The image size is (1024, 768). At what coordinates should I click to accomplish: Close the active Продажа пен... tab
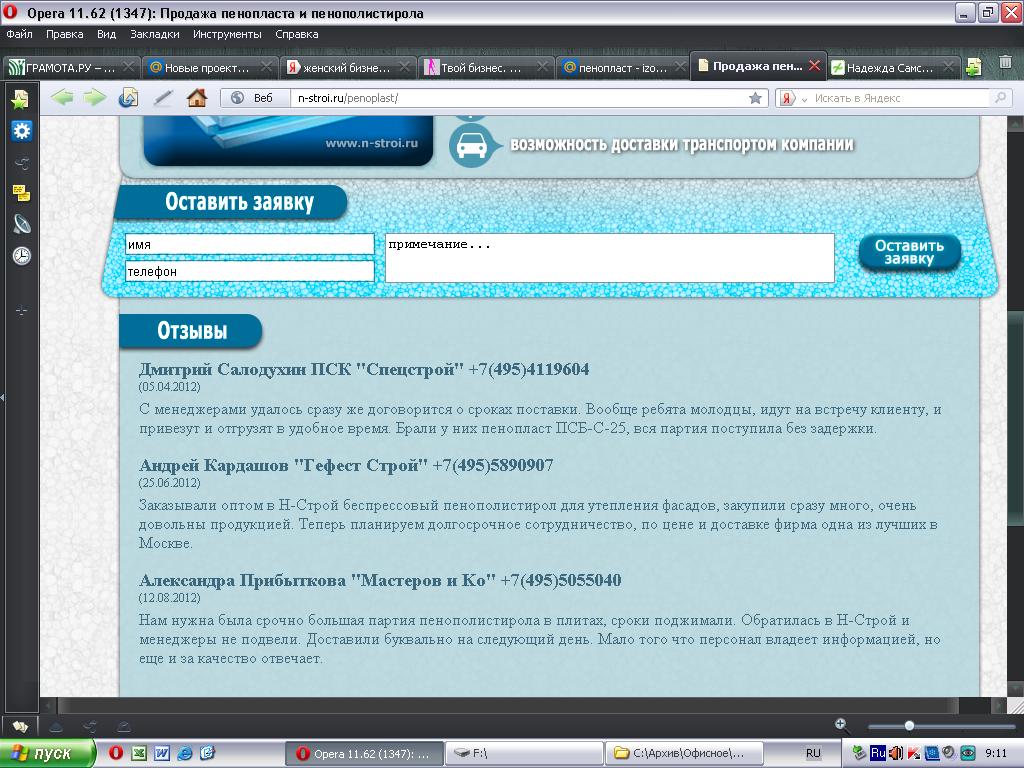pyautogui.click(x=814, y=65)
